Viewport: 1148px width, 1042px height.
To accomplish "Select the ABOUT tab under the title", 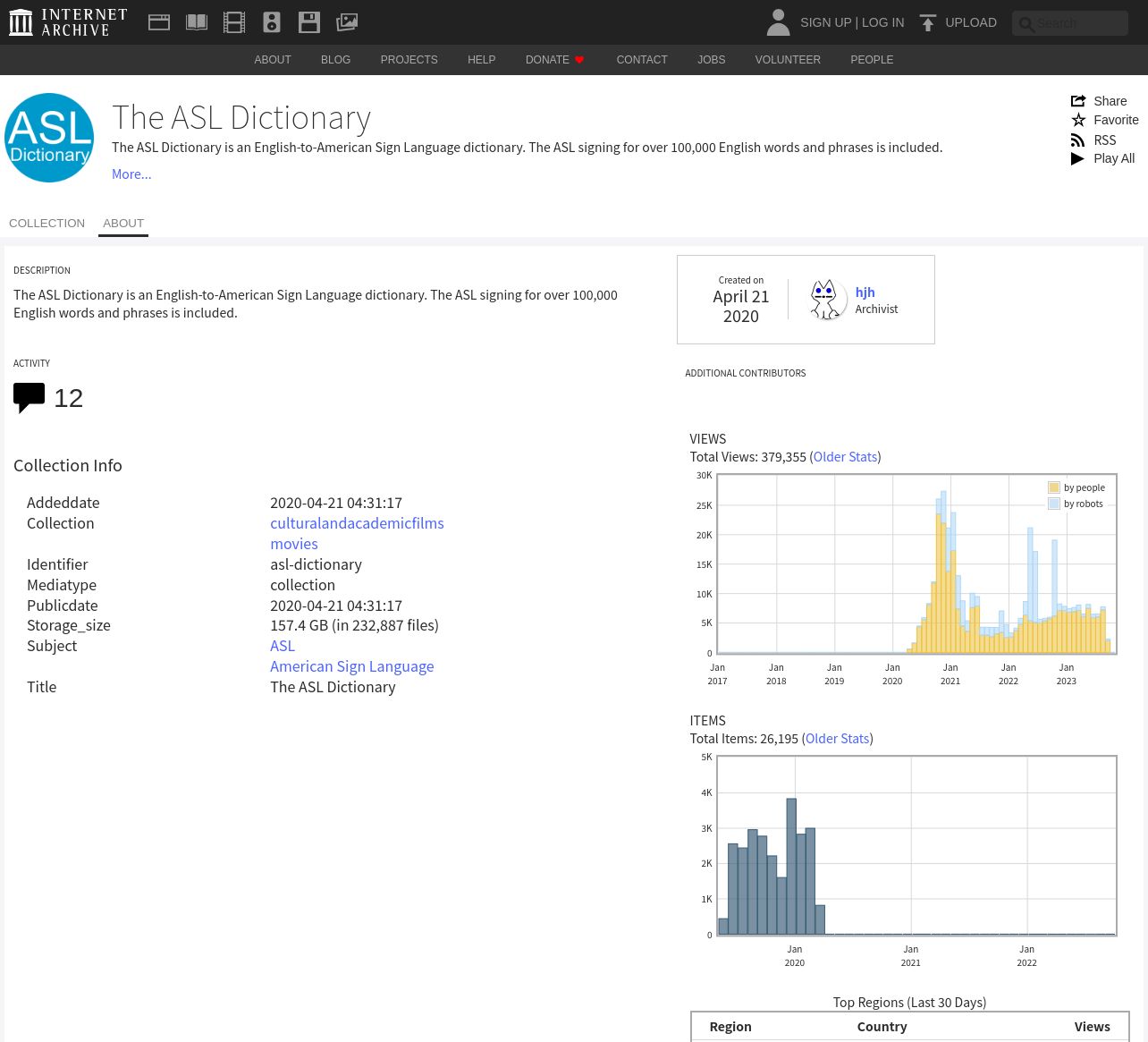I will [123, 224].
